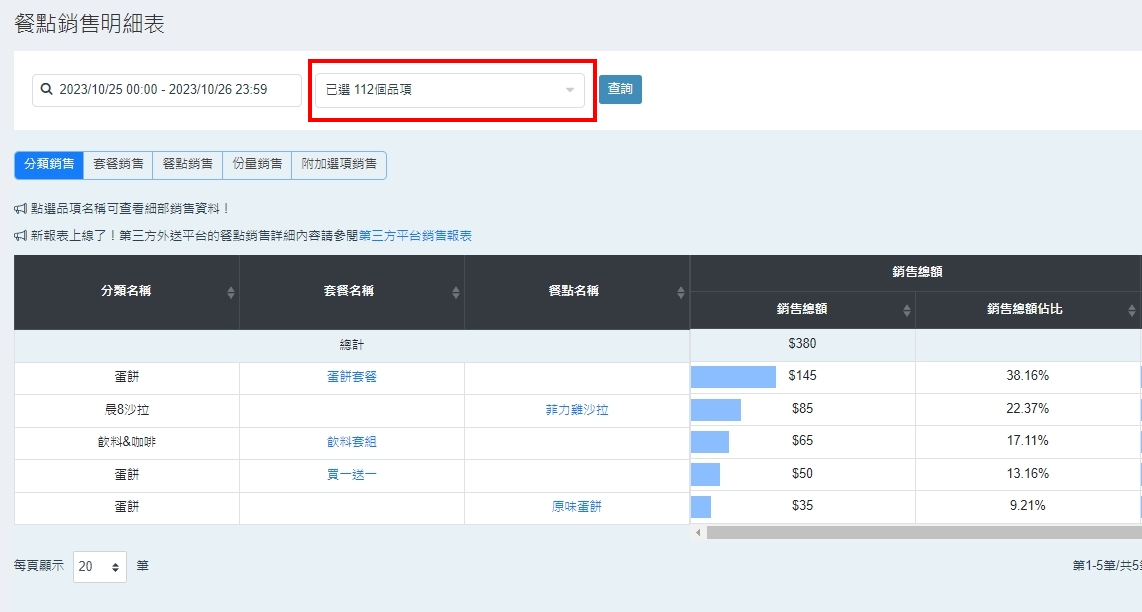The width and height of the screenshot is (1142, 612).
Task: Sort by 分類名稱 column arrows
Action: pos(231,292)
